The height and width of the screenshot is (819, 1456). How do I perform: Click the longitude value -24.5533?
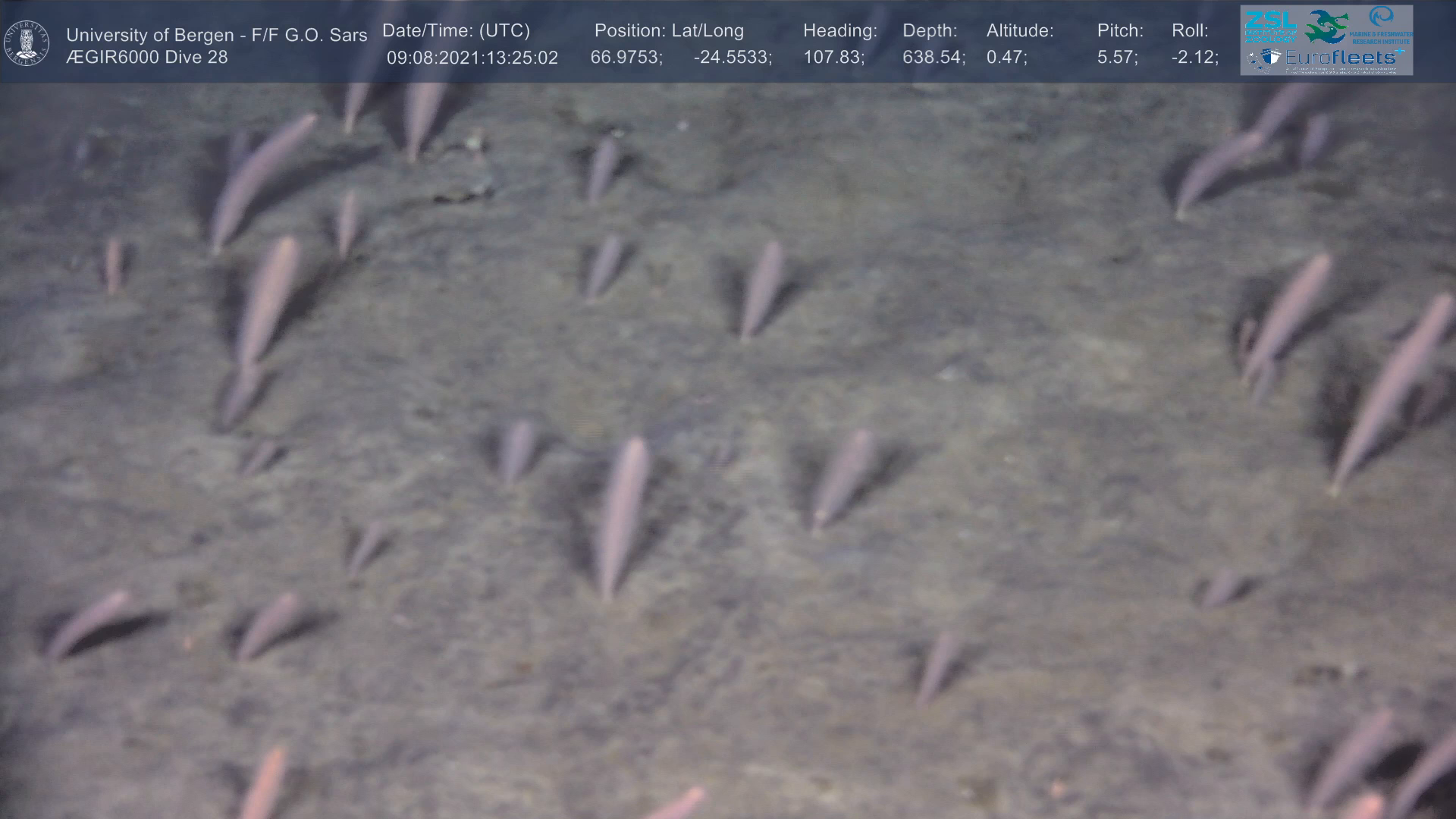(x=732, y=58)
